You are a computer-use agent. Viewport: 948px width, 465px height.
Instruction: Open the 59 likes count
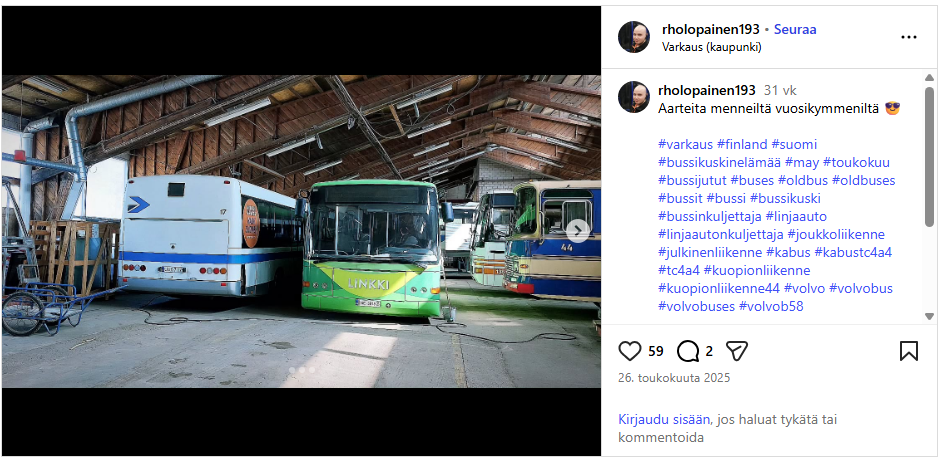[x=656, y=351]
